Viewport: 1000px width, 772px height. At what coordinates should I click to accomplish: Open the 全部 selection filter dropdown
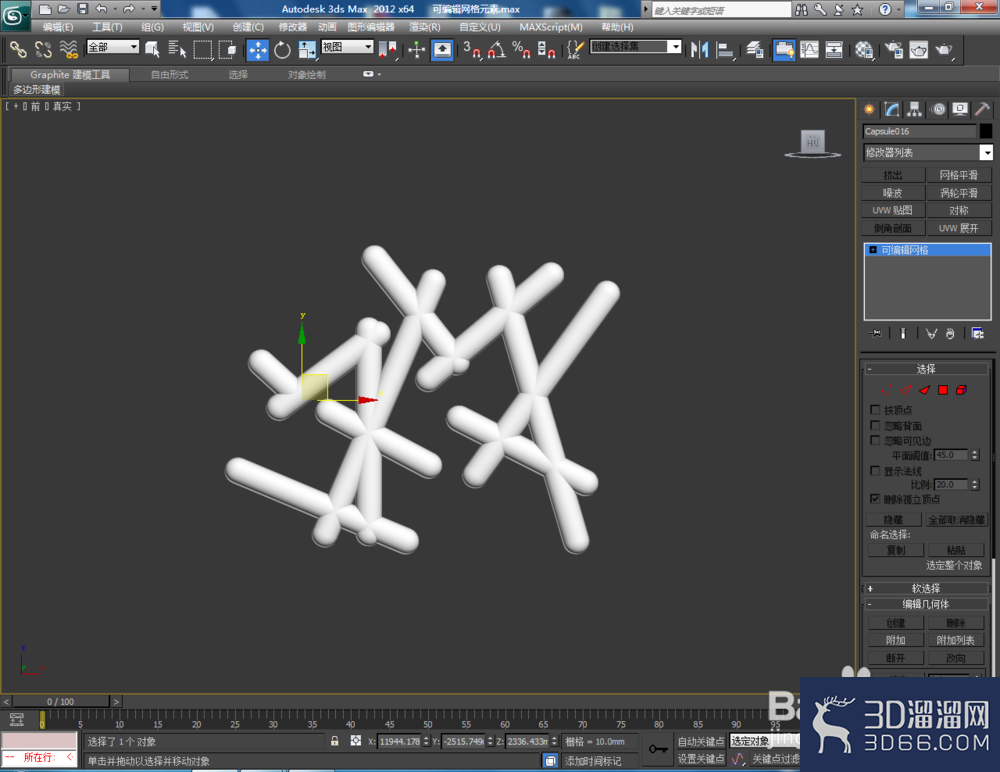point(113,47)
